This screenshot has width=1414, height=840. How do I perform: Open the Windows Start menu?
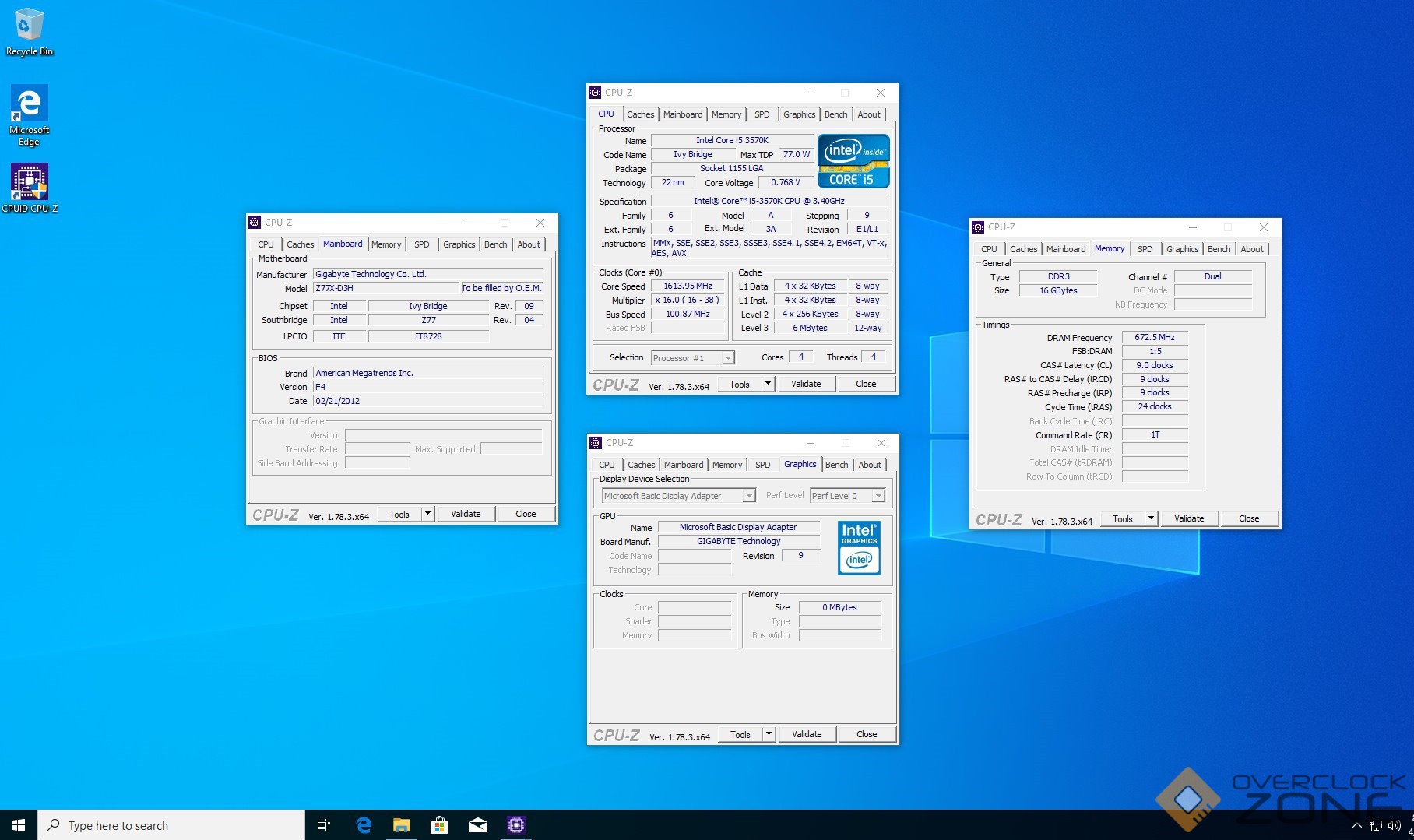(19, 825)
